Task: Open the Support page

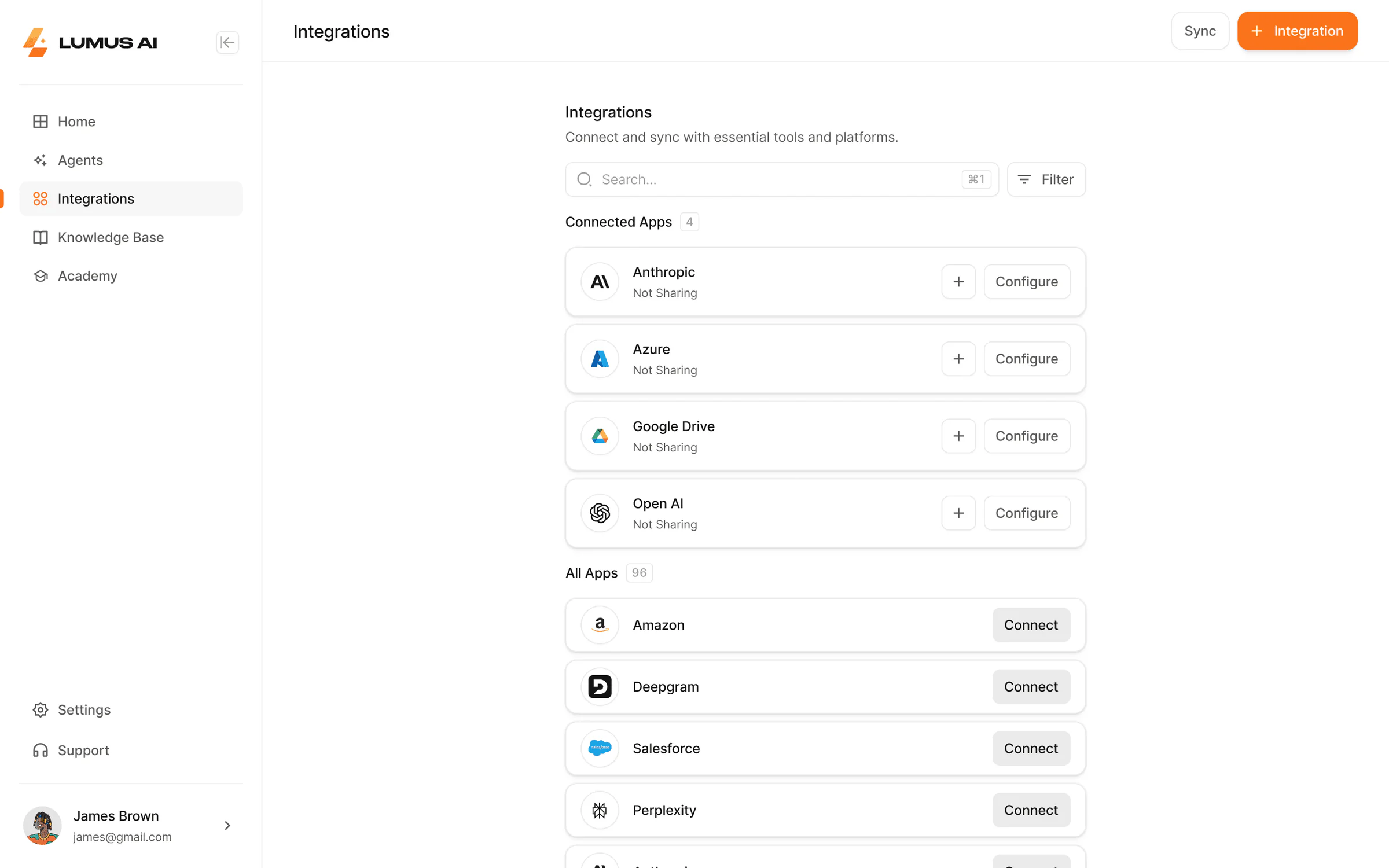Action: point(131,750)
